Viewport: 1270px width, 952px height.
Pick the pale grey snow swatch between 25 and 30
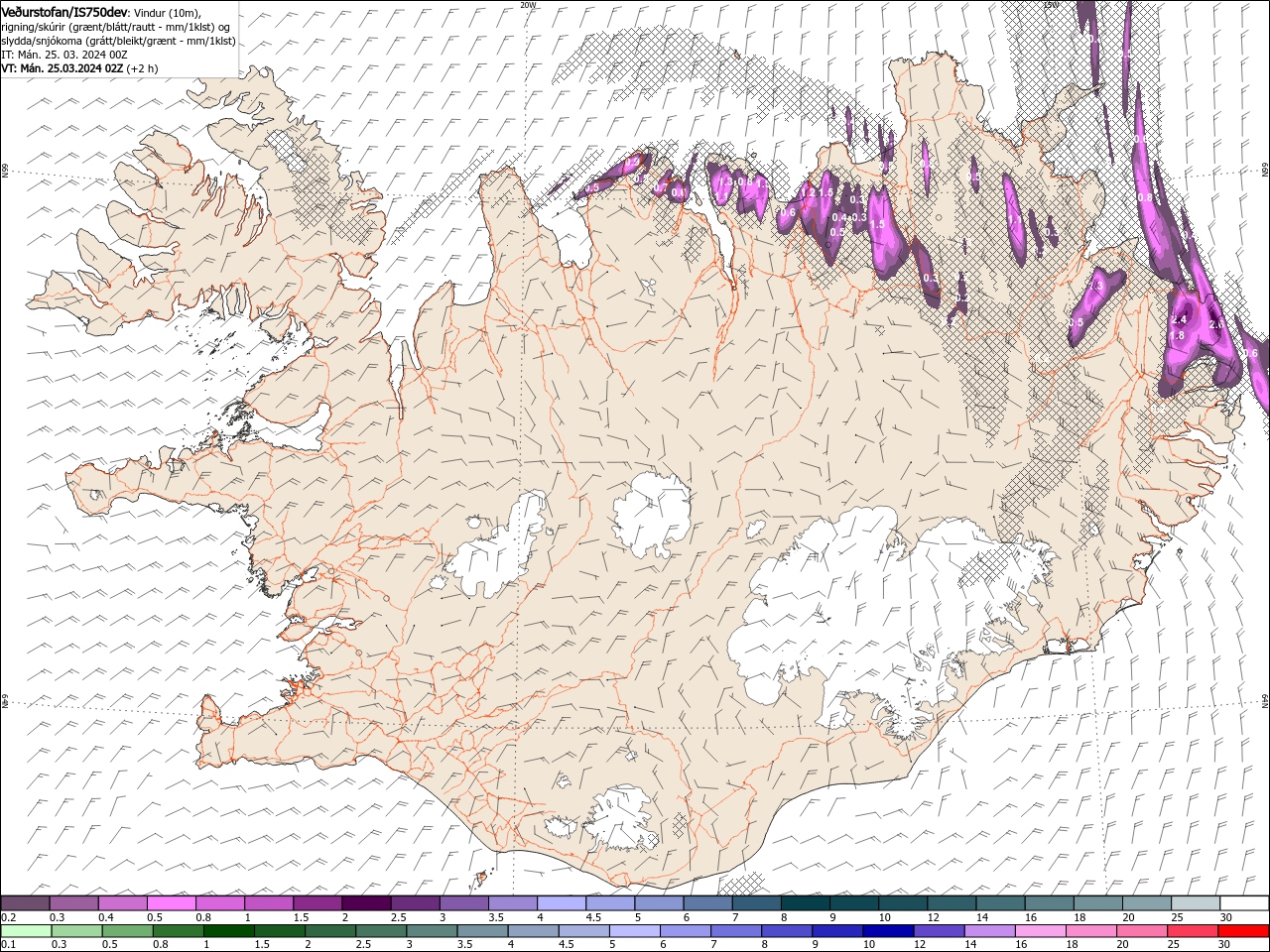pyautogui.click(x=1195, y=902)
